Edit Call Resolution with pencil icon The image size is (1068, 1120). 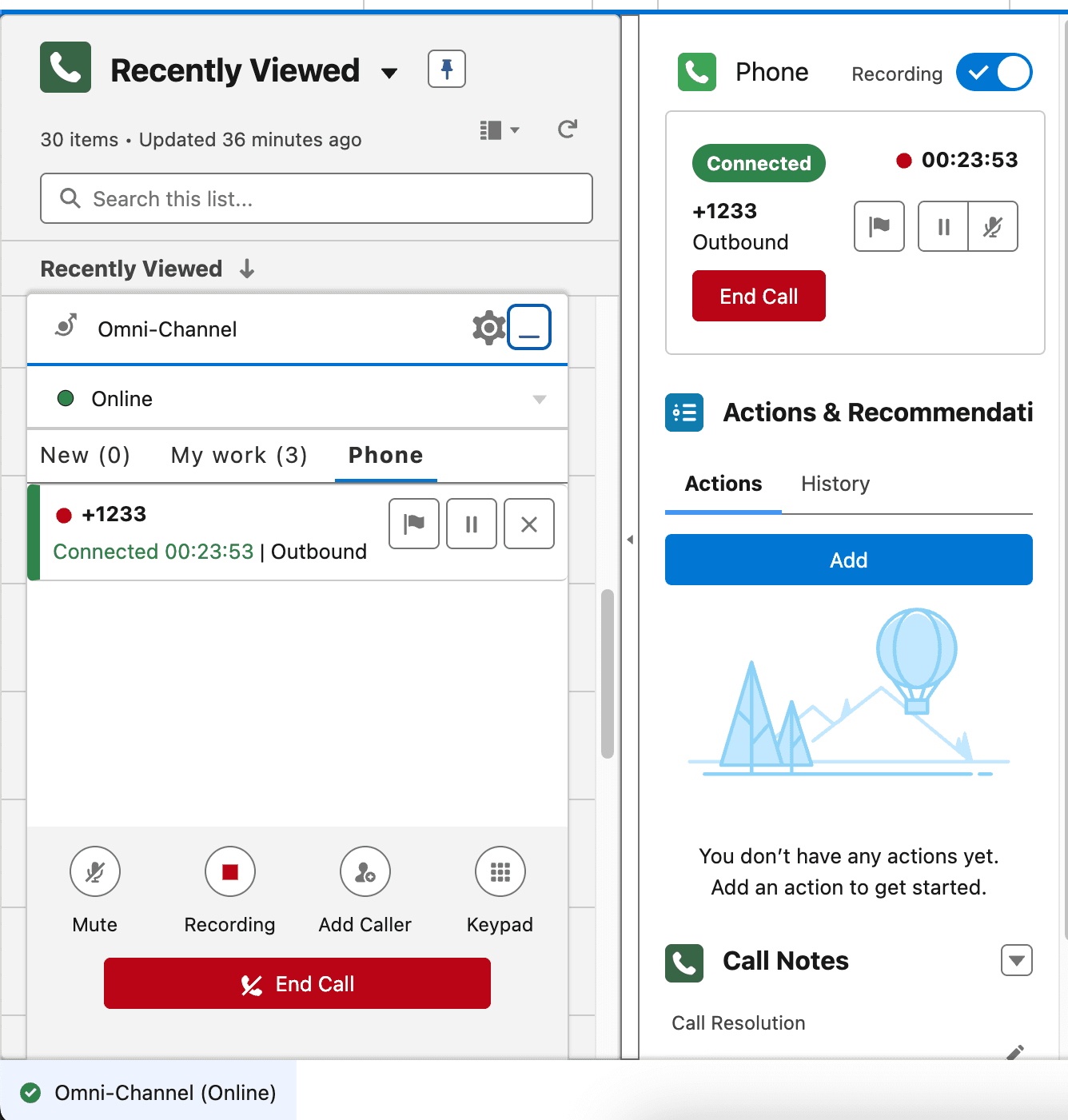pyautogui.click(x=1014, y=1051)
